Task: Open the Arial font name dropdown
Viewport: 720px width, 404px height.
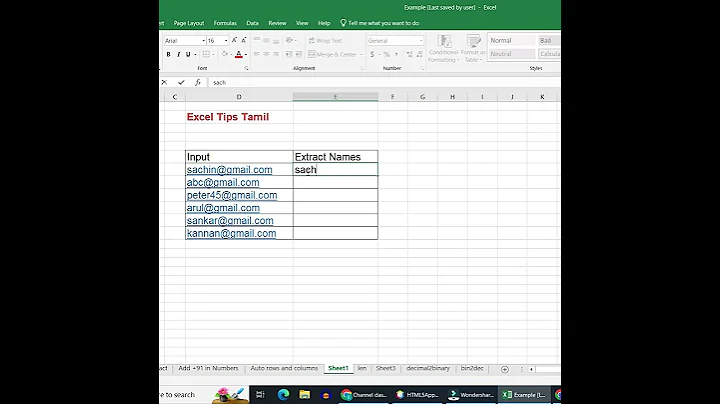Action: (203, 41)
